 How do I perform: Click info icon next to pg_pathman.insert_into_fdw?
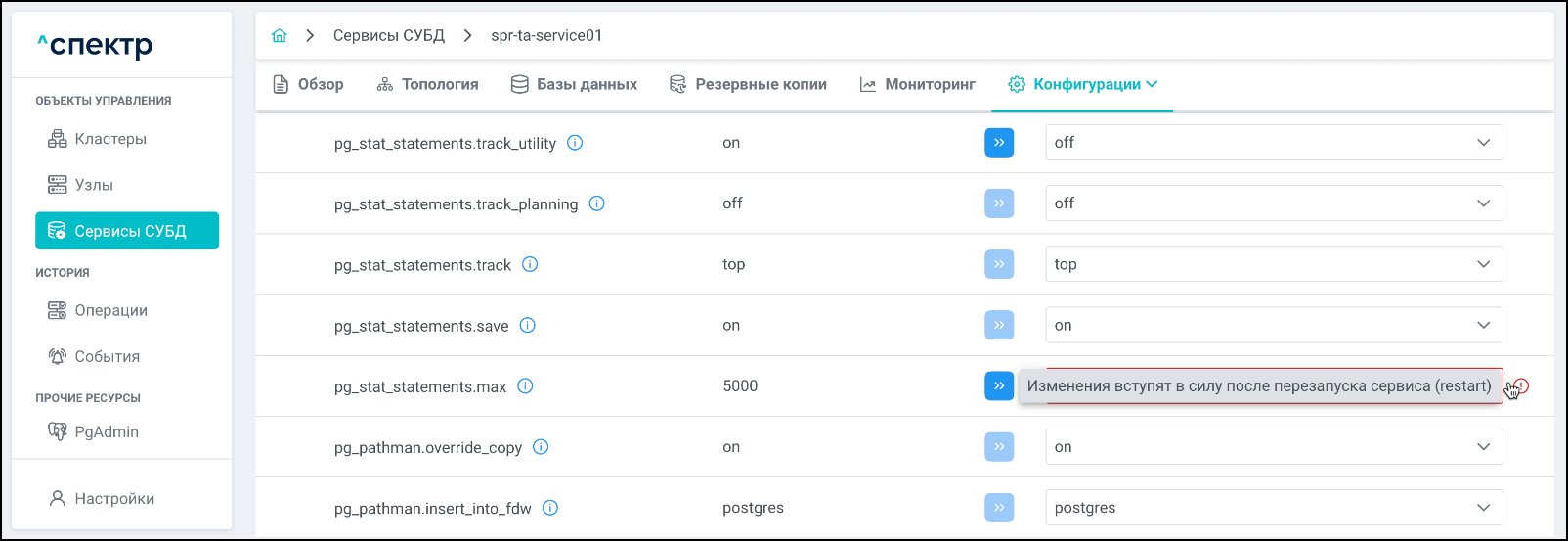[550, 508]
